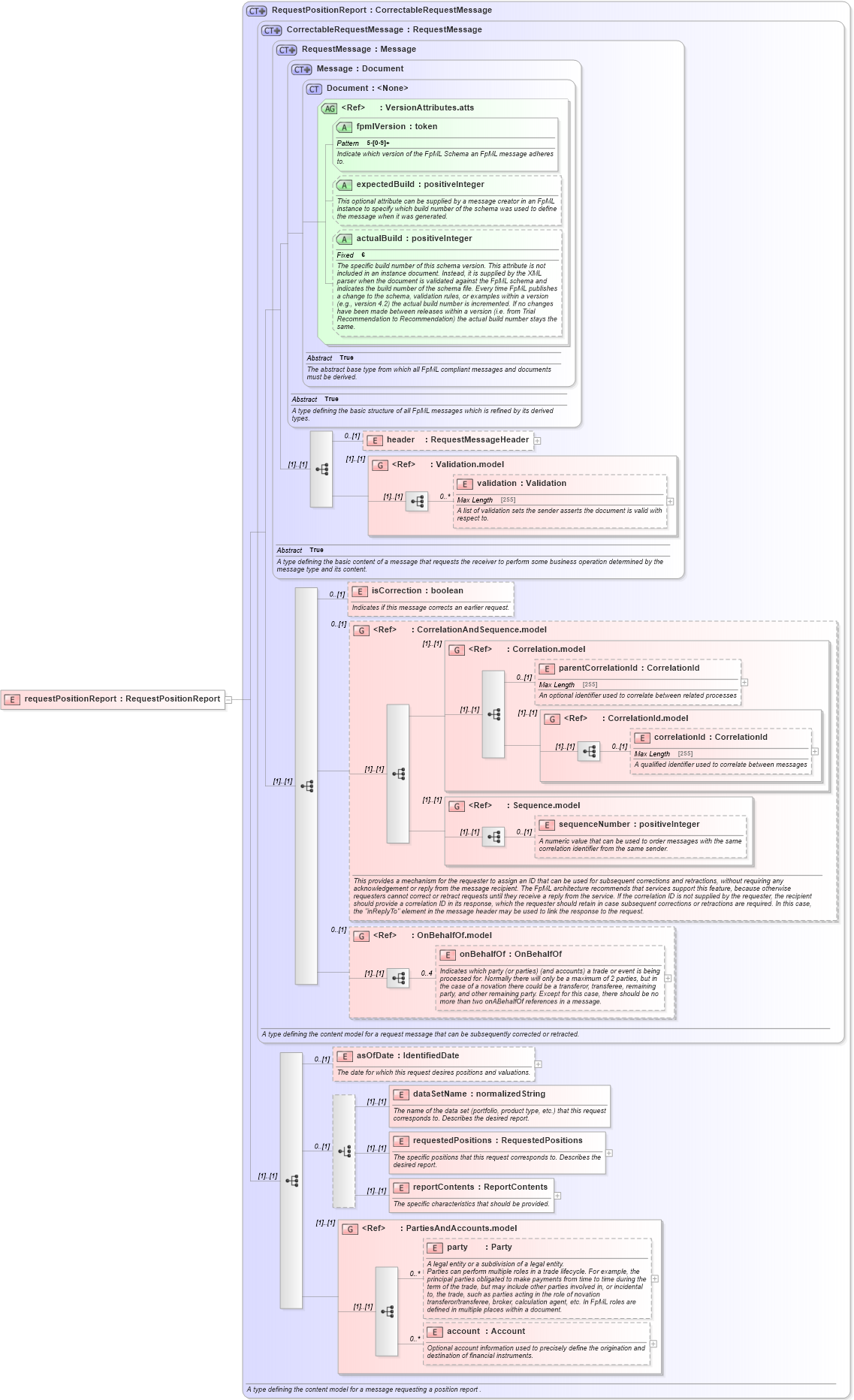The width and height of the screenshot is (854, 1400).
Task: Click the sequence compositor inside PartiesAndAccounts.model
Action: point(387,1311)
